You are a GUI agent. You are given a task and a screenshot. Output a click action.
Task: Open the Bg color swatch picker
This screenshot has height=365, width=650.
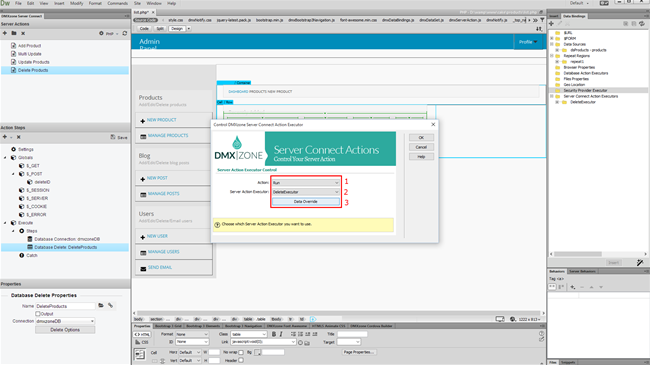pos(258,352)
